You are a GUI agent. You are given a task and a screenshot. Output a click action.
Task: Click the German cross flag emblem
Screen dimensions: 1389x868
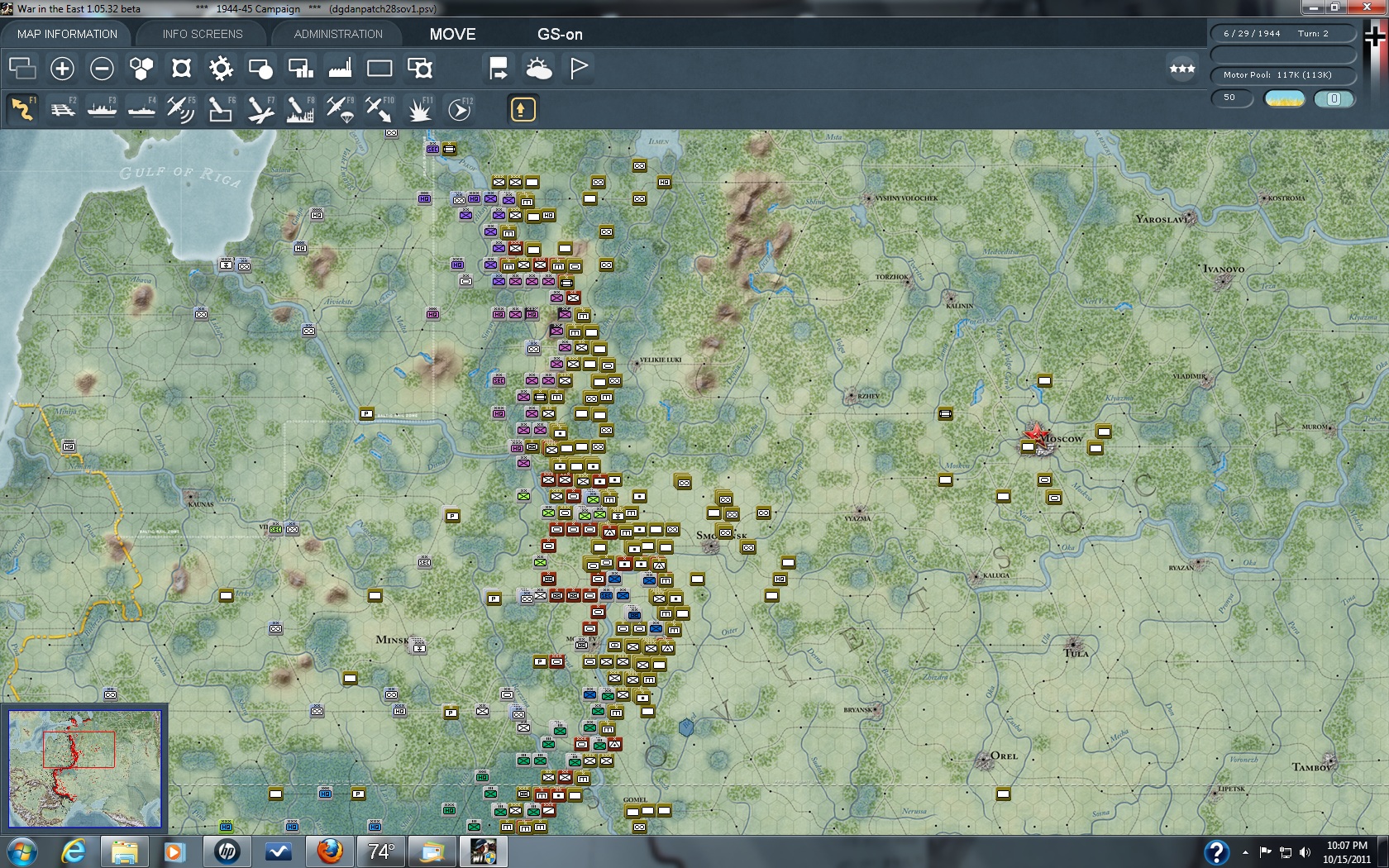(x=1374, y=36)
